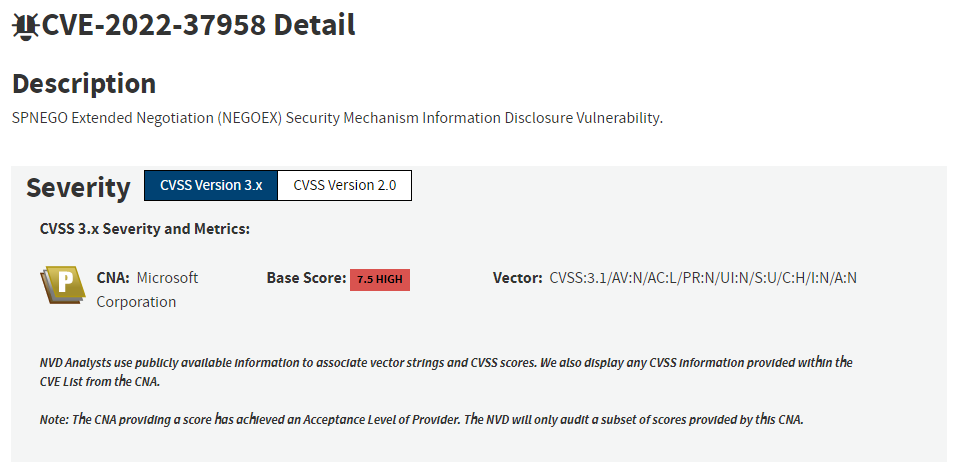Click the SPNEGO vulnerability description text
The width and height of the screenshot is (956, 474).
pos(337,118)
